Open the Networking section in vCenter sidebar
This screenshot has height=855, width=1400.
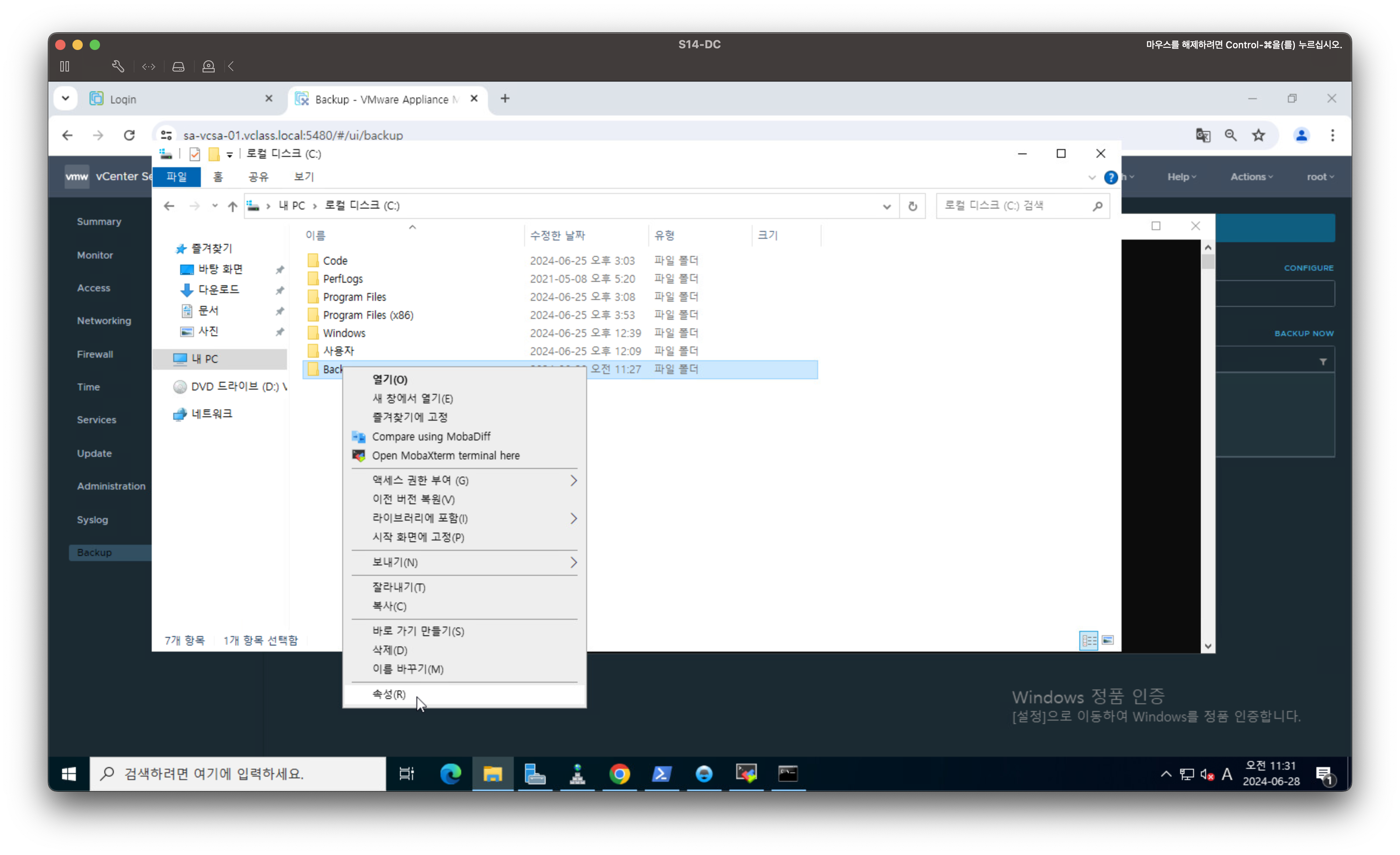pyautogui.click(x=104, y=321)
